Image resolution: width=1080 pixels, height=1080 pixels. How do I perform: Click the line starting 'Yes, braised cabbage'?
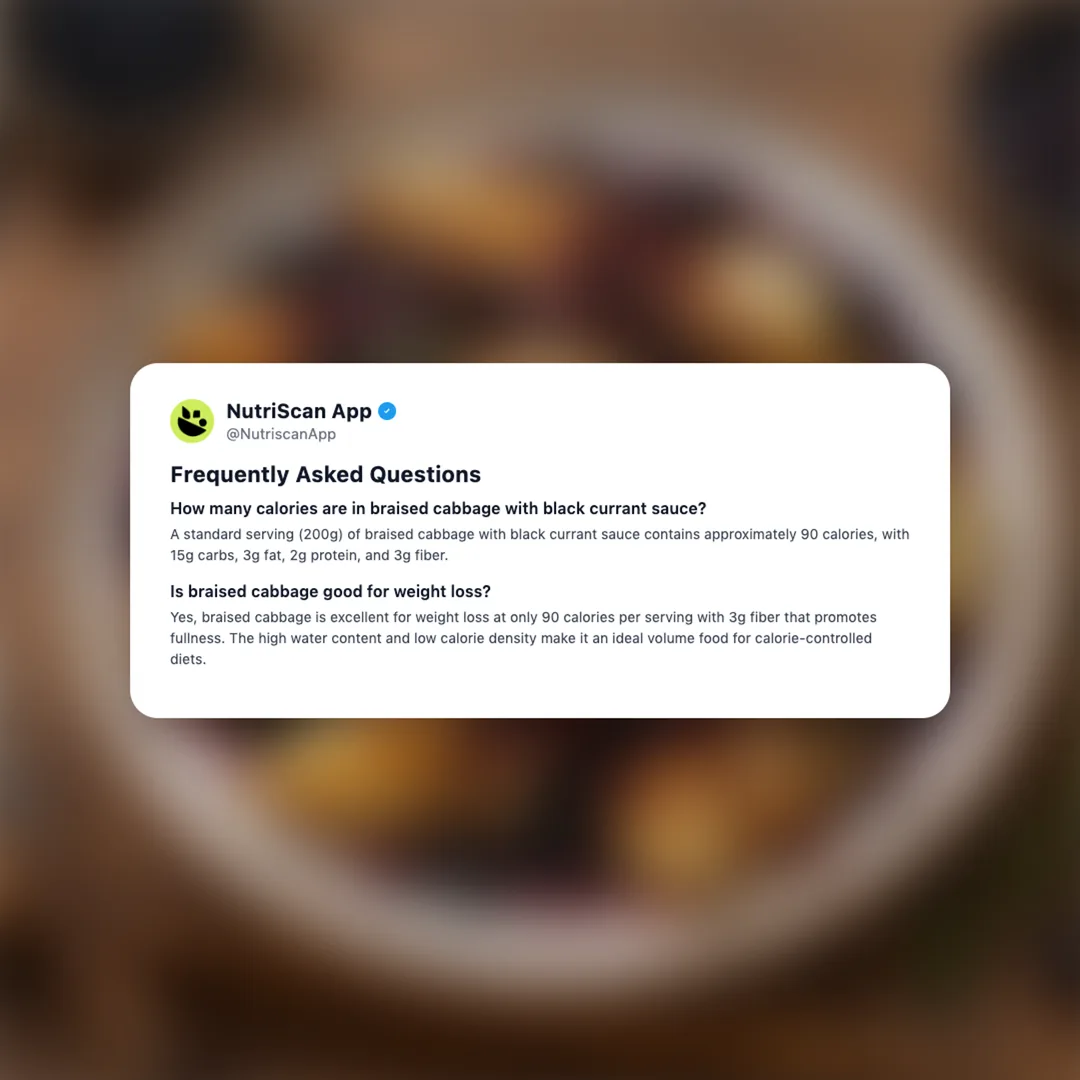point(523,617)
